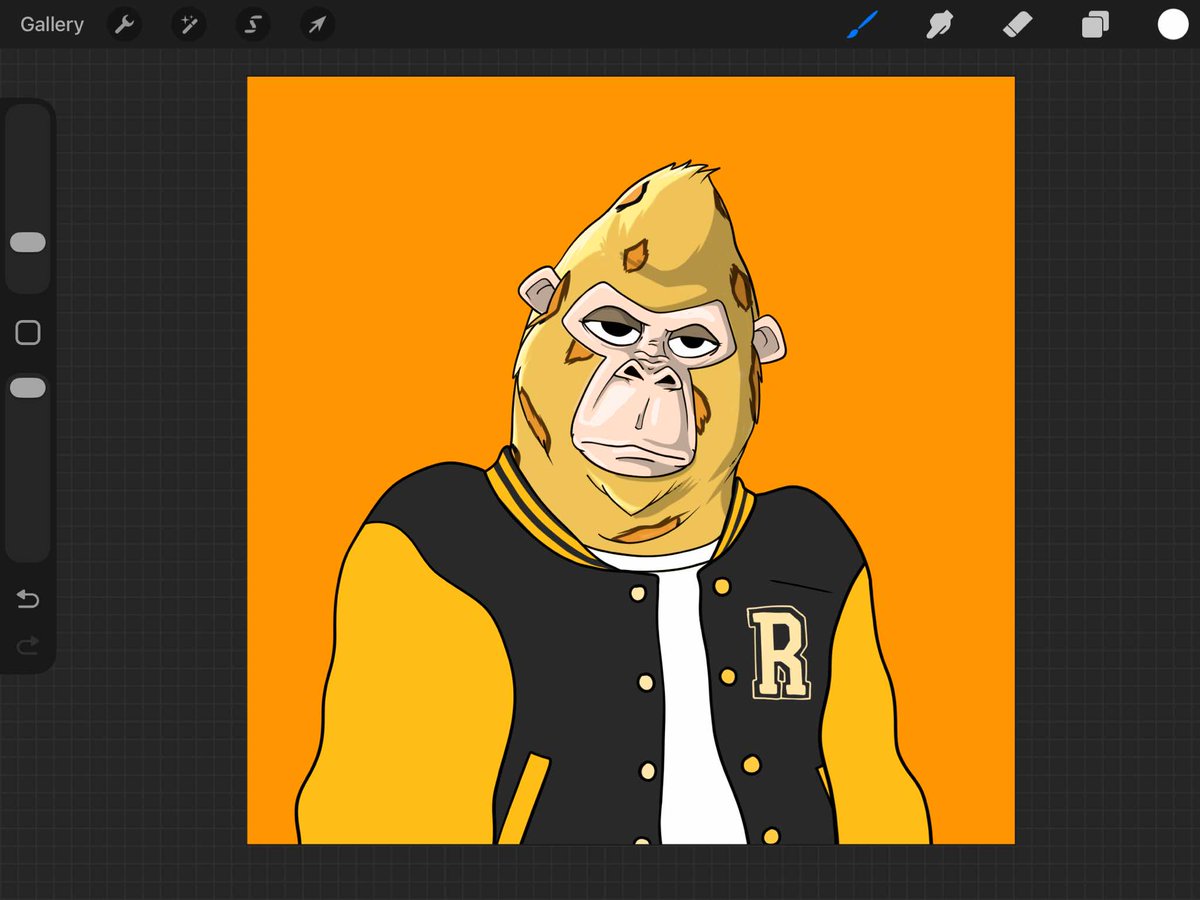Activate the Selection tool

(x=253, y=25)
